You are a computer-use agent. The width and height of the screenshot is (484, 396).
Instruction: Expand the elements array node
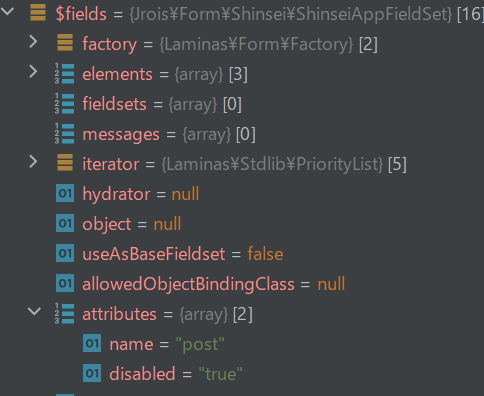pyautogui.click(x=33, y=72)
